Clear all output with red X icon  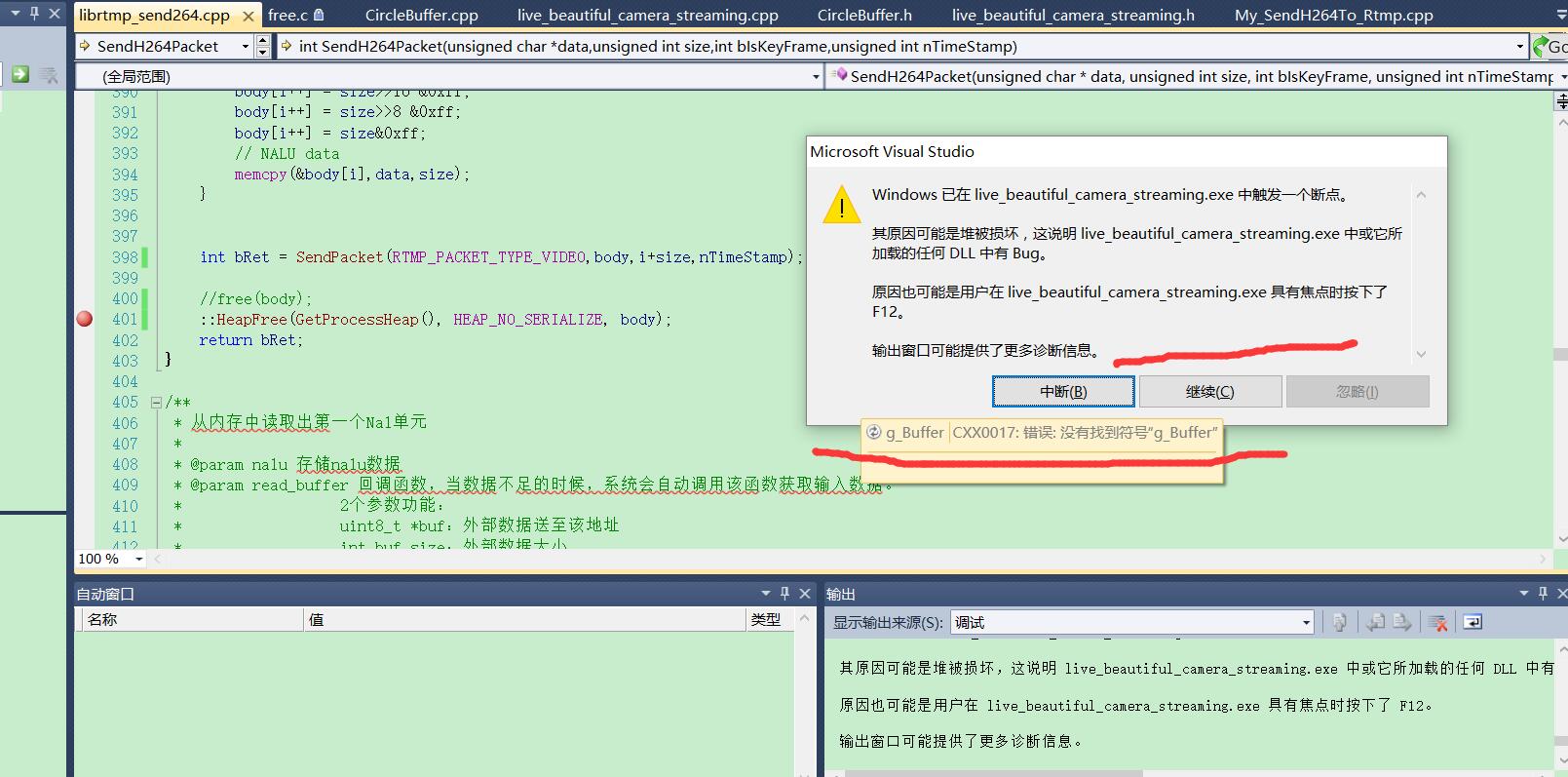(1437, 622)
